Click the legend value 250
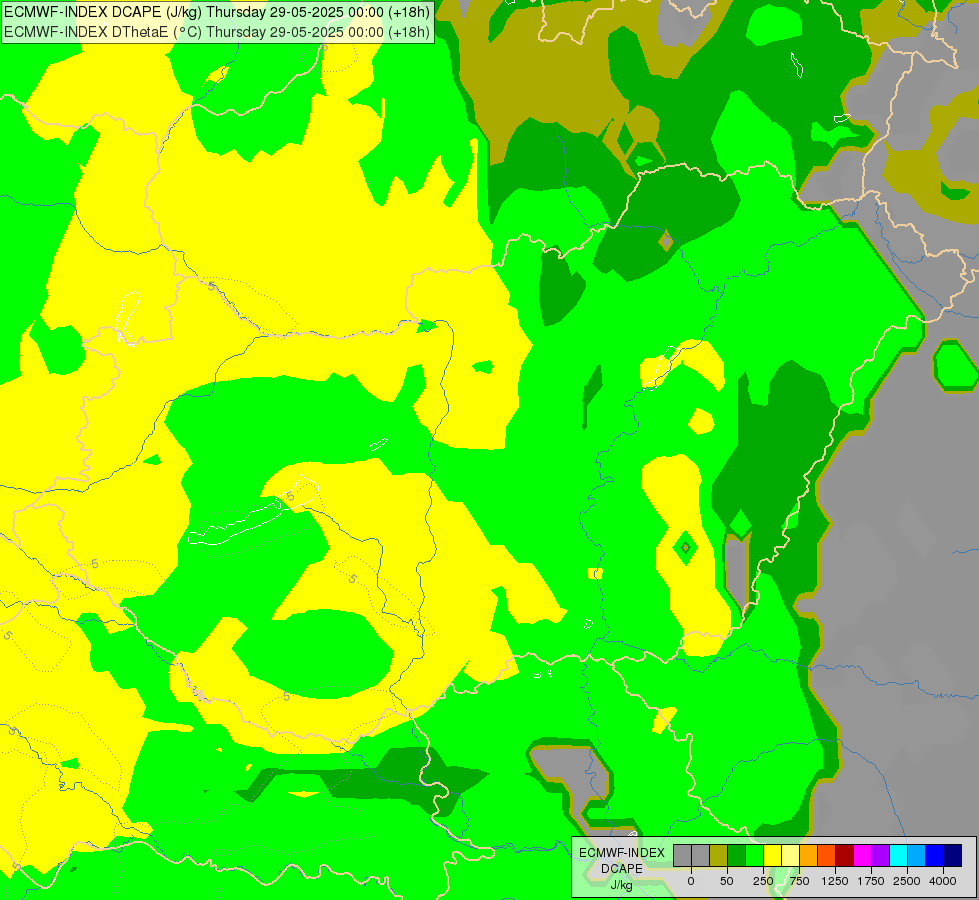This screenshot has height=900, width=979. [763, 881]
